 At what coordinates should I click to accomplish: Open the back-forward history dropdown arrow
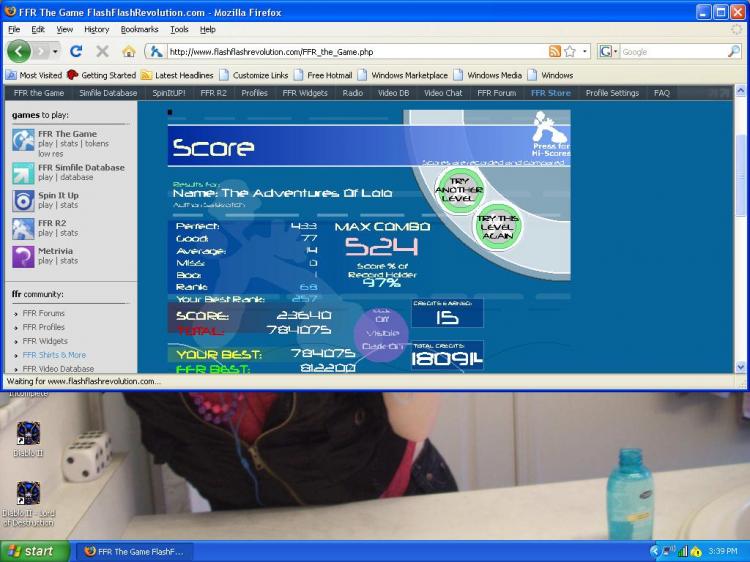55,51
